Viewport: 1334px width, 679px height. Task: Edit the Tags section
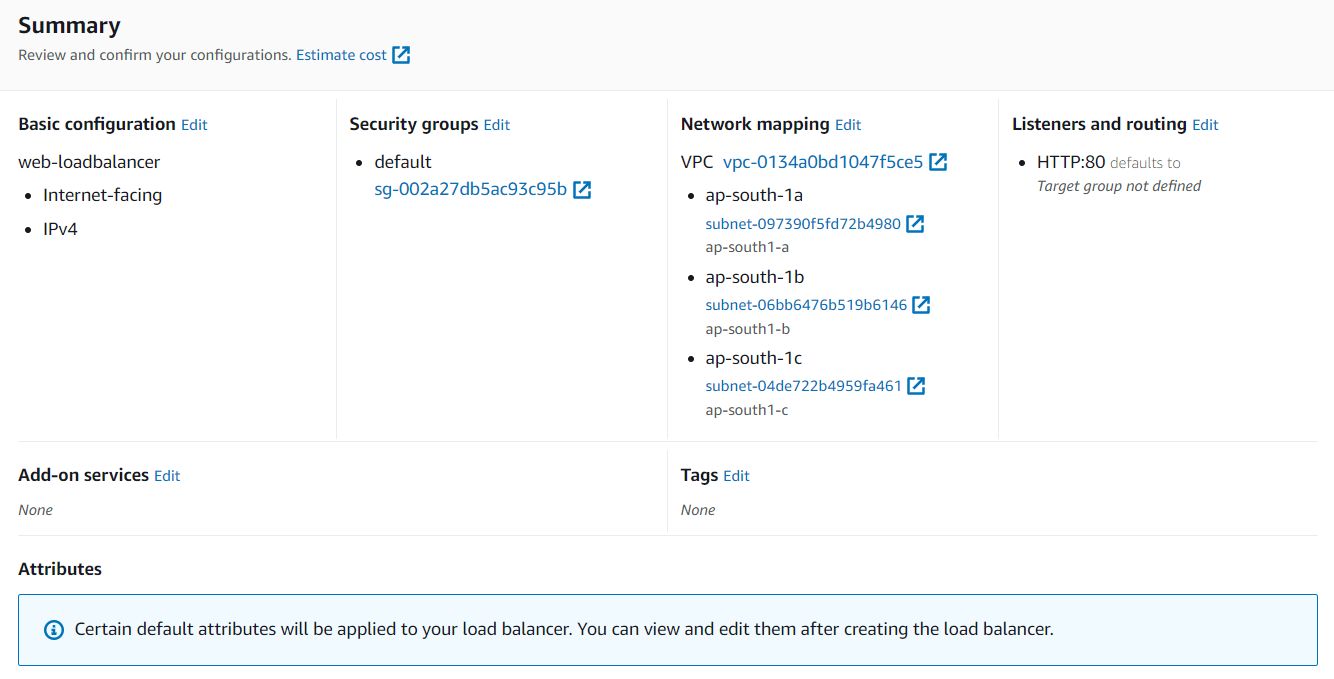pos(736,476)
